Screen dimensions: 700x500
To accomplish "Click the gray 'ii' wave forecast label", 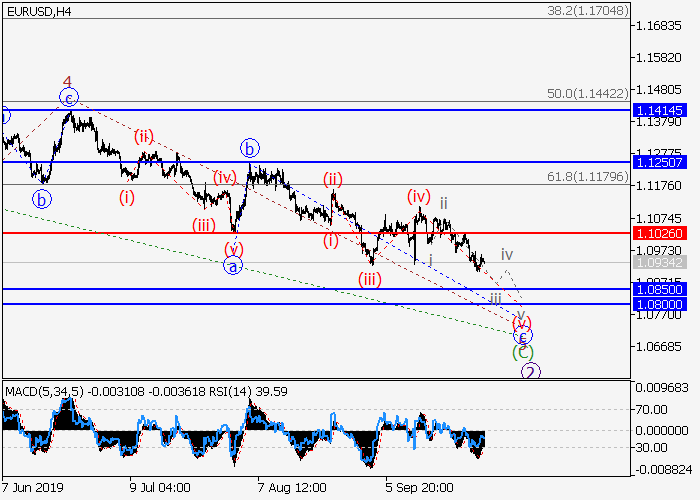I will pos(443,203).
